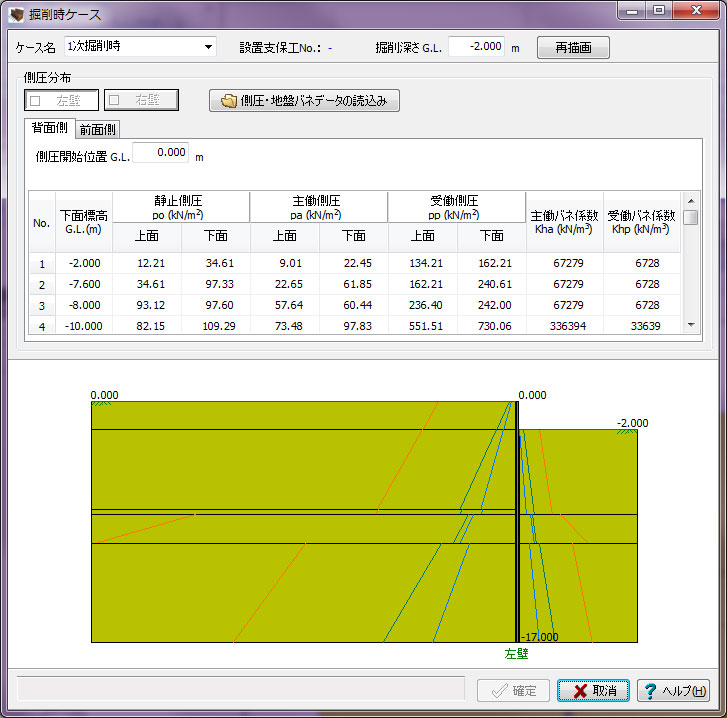The image size is (727, 718).
Task: Click the cell with value 336394
Action: pyautogui.click(x=565, y=326)
